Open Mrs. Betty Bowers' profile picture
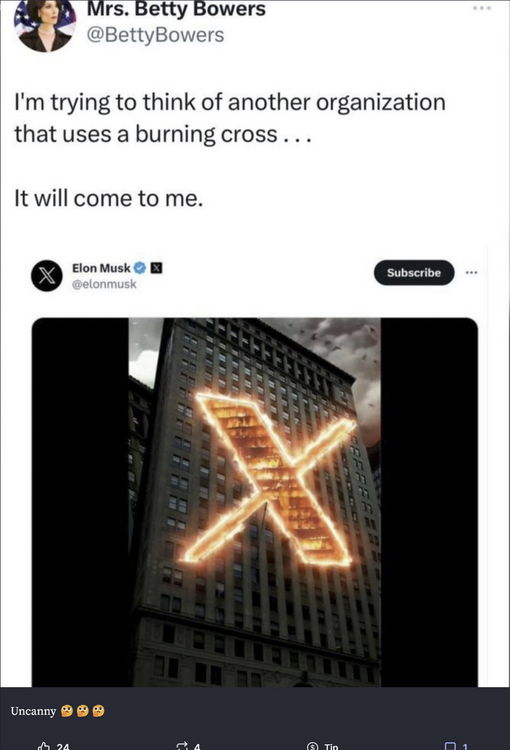The width and height of the screenshot is (510, 750). pos(45,24)
